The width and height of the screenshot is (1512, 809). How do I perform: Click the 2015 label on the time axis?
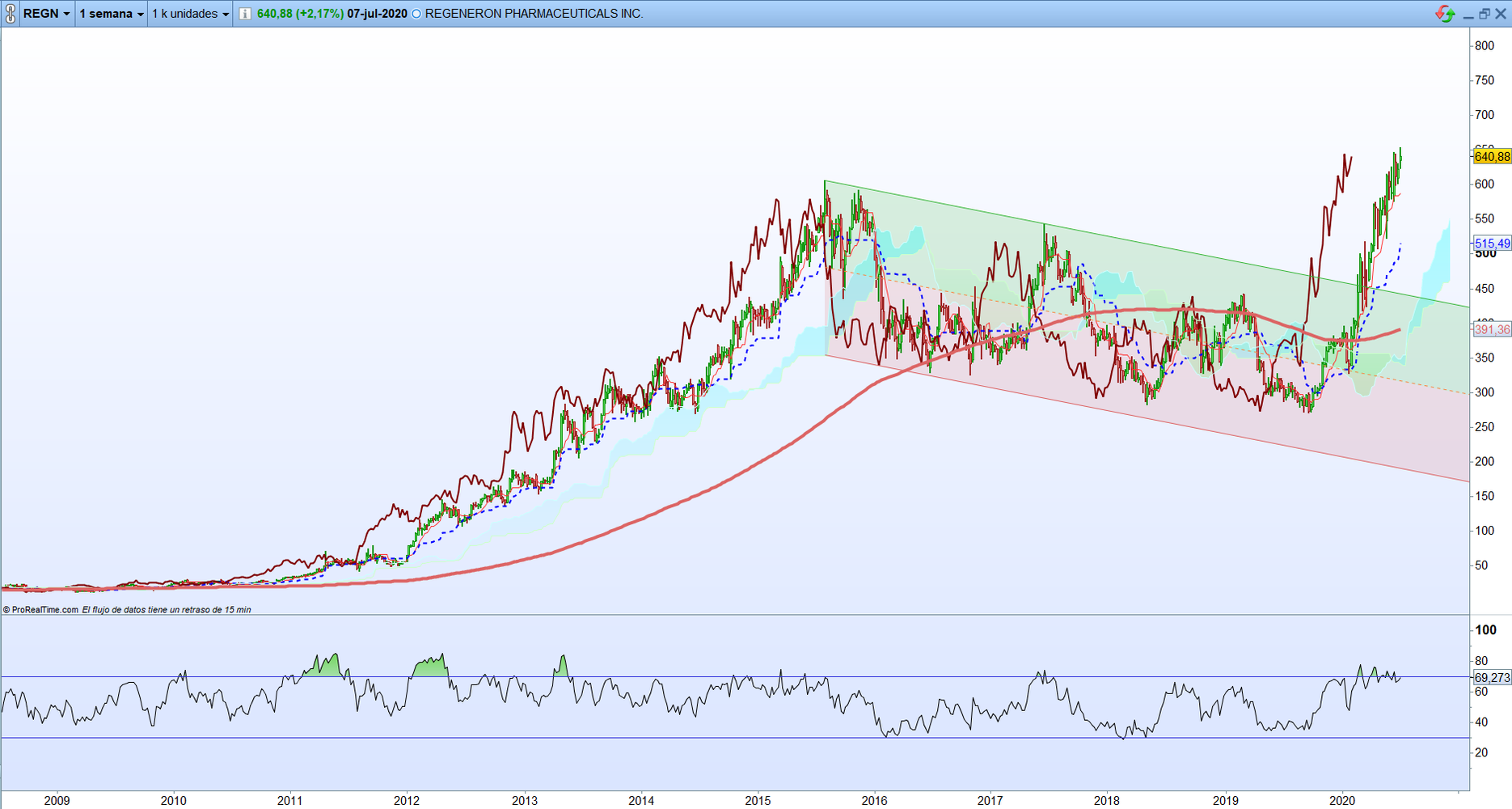coord(758,801)
